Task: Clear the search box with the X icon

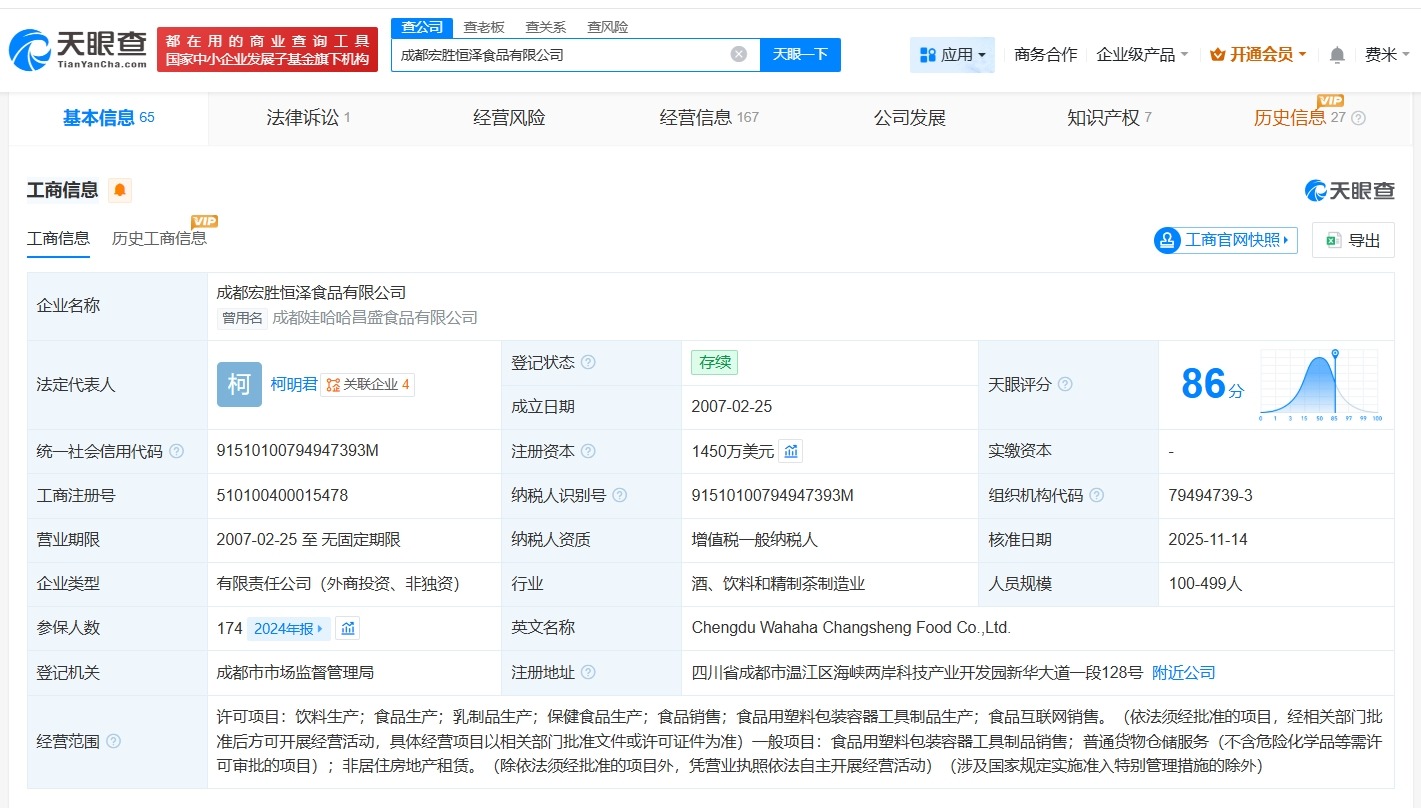Action: tap(739, 54)
